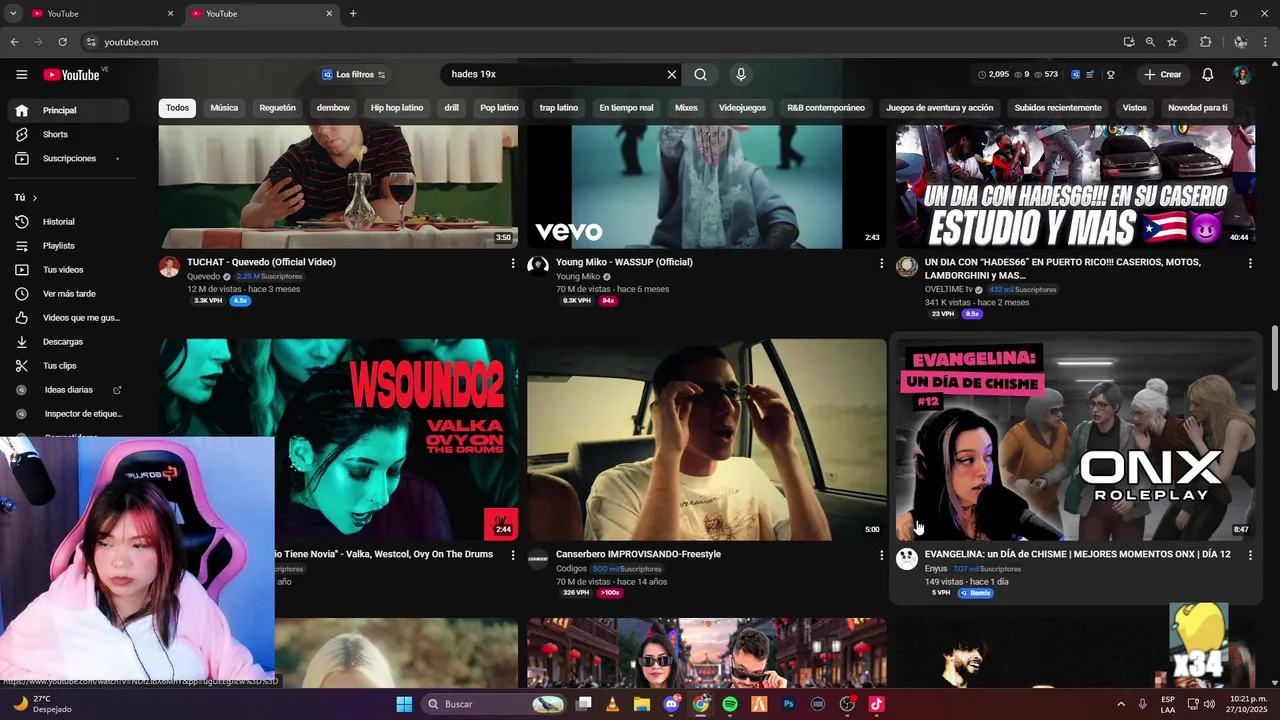Open Videos que me gustan
Viewport: 1280px width, 720px height.
point(66,317)
